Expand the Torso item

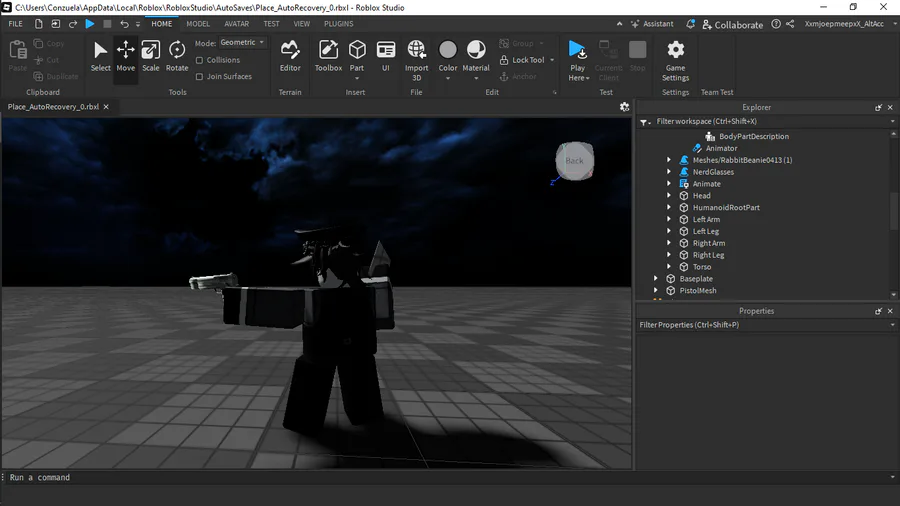(669, 267)
